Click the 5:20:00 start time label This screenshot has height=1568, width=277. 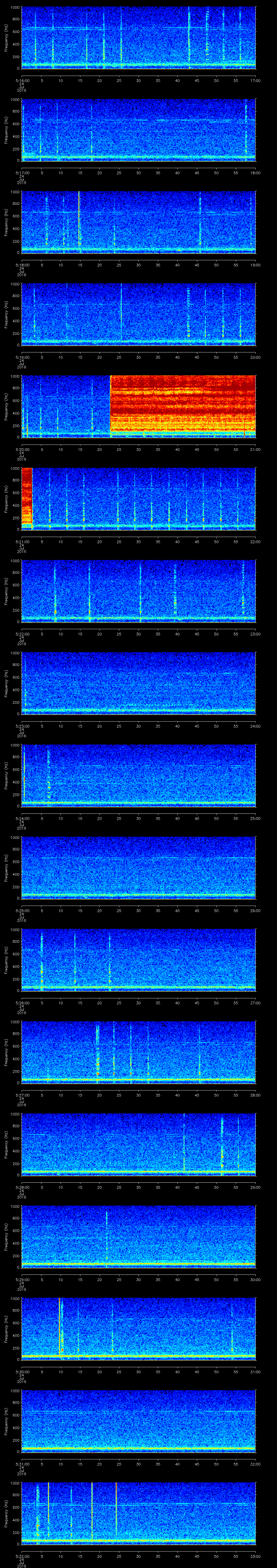click(21, 449)
